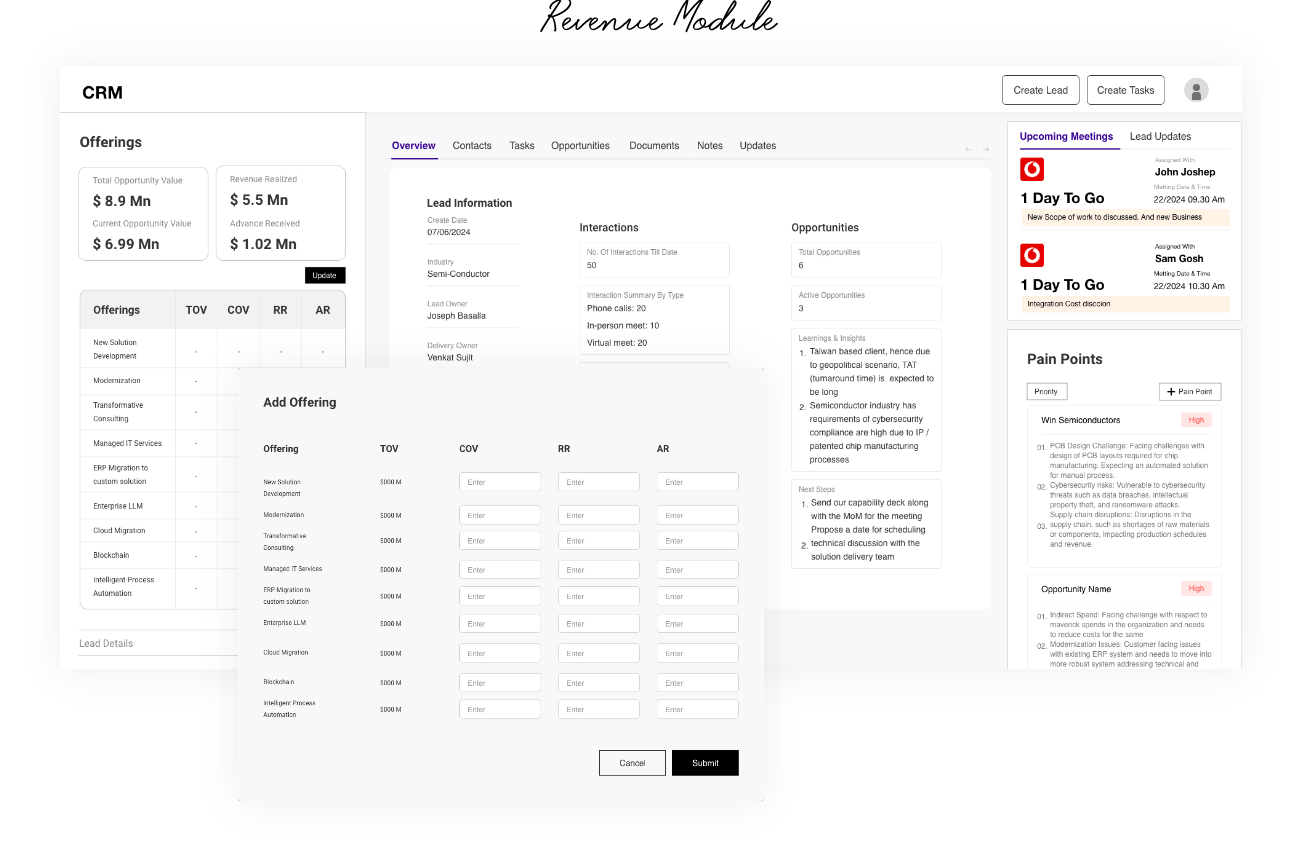
Task: Click COV field for New Solution Development
Action: point(500,482)
